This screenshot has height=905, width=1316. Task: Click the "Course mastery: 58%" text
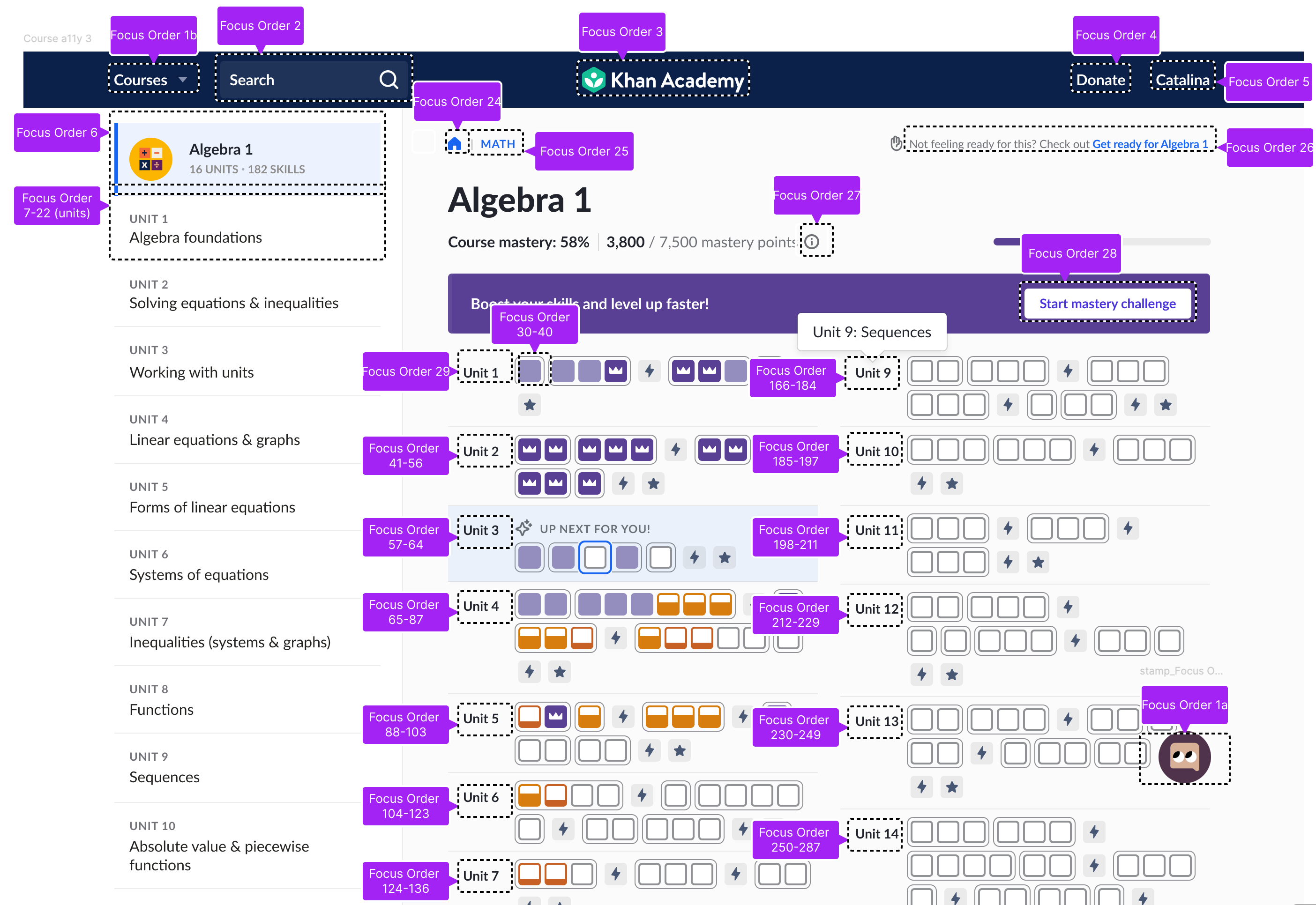[x=518, y=242]
